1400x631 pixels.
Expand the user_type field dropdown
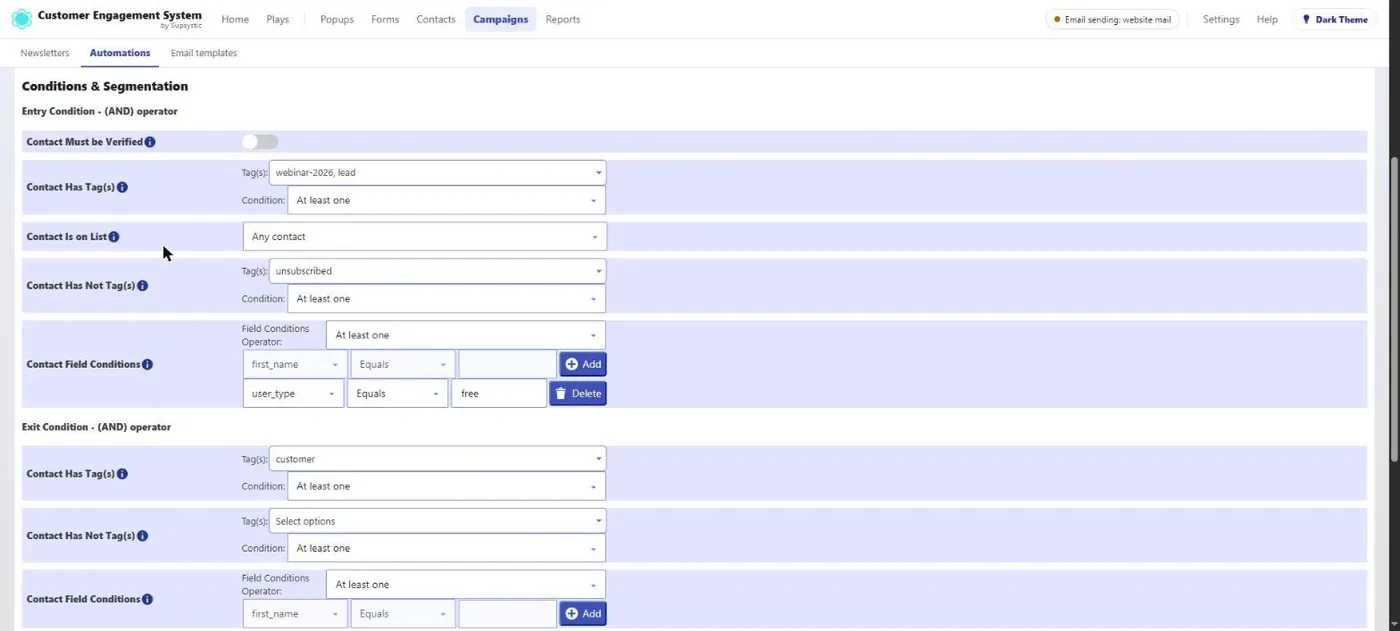pos(293,394)
